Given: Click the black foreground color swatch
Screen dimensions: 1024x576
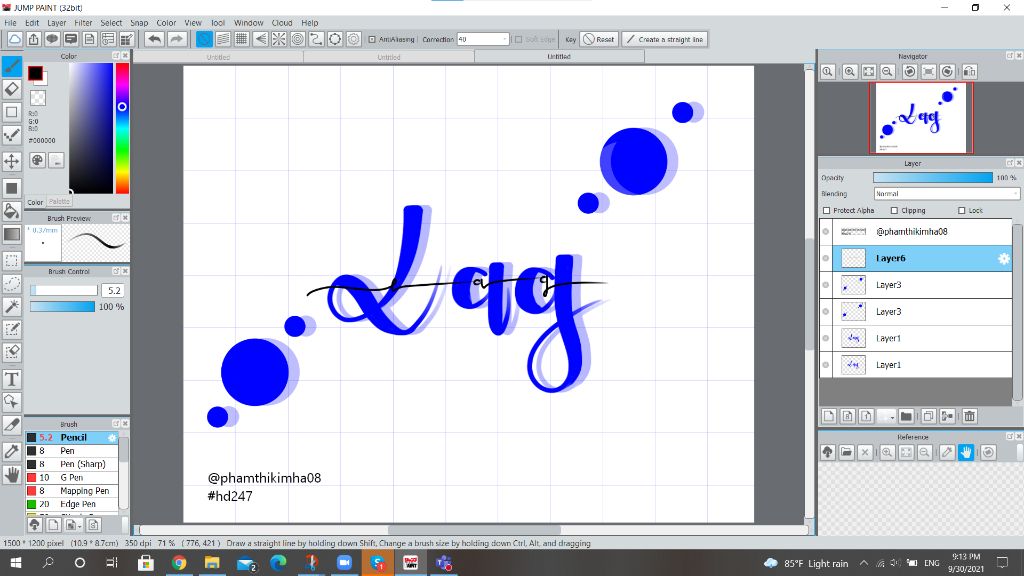Looking at the screenshot, I should pos(35,73).
